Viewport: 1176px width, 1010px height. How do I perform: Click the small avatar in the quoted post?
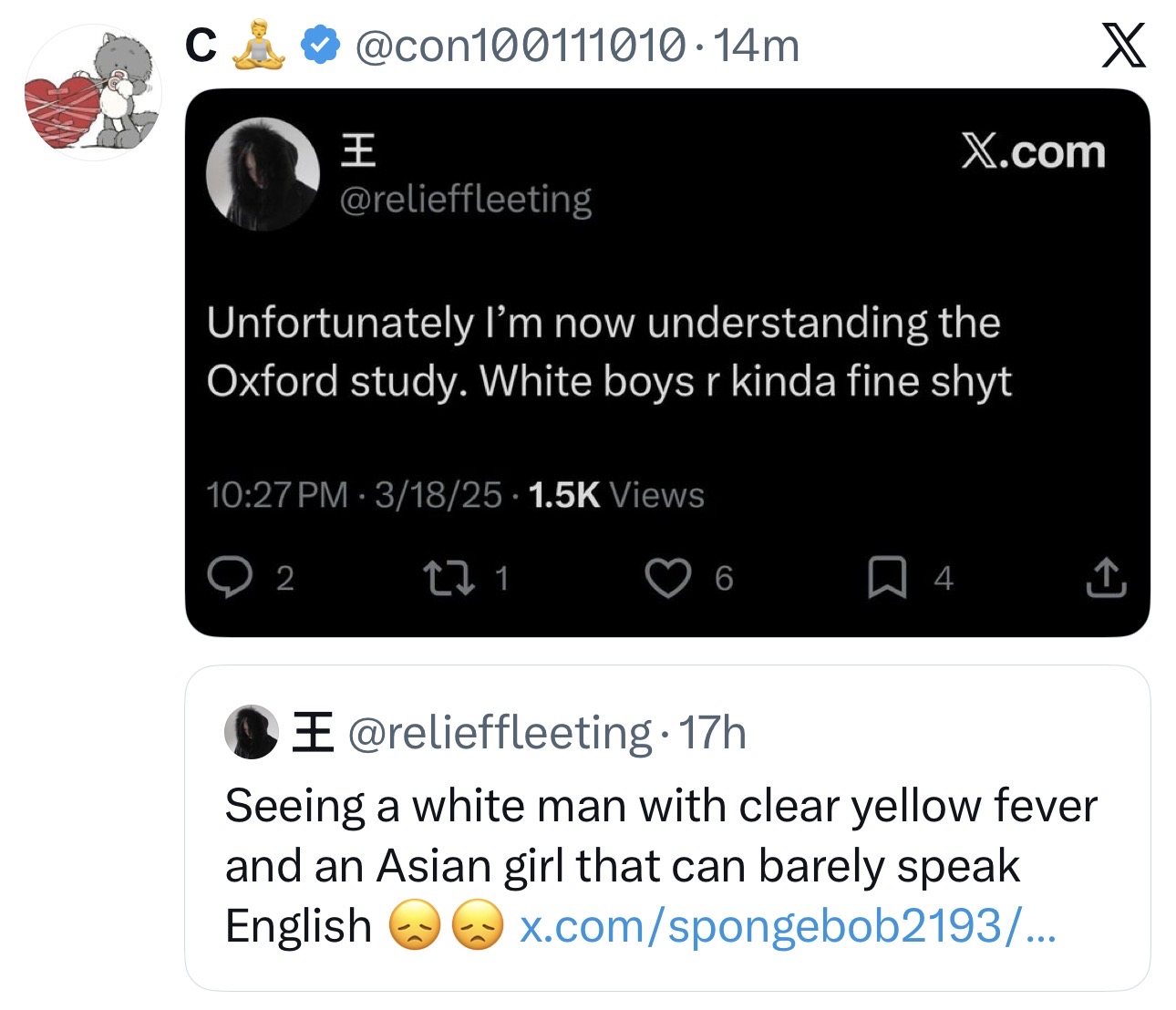[252, 732]
